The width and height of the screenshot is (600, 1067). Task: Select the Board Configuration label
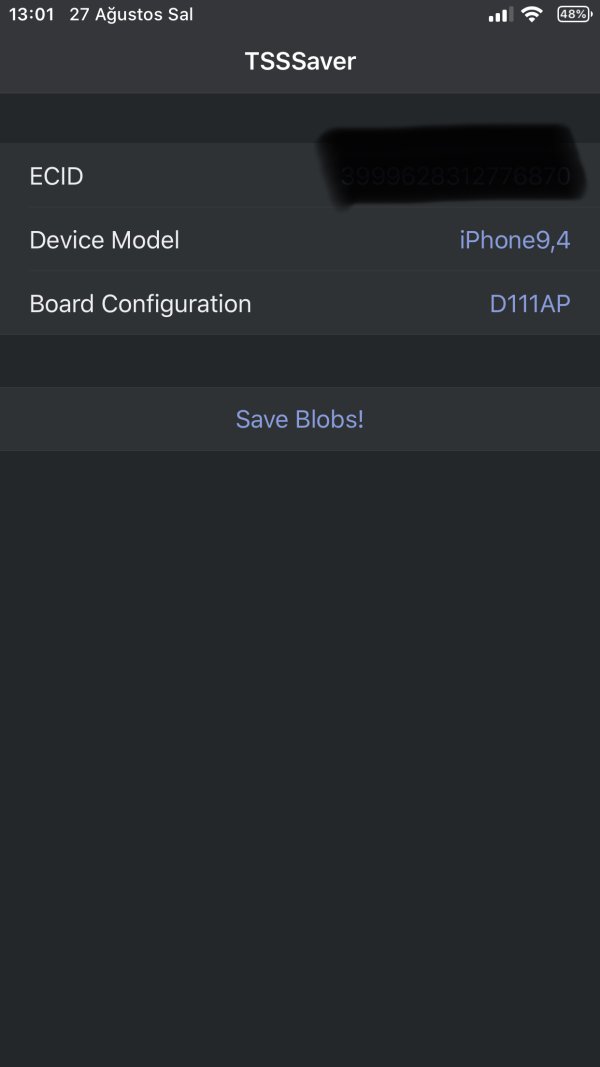(x=140, y=304)
